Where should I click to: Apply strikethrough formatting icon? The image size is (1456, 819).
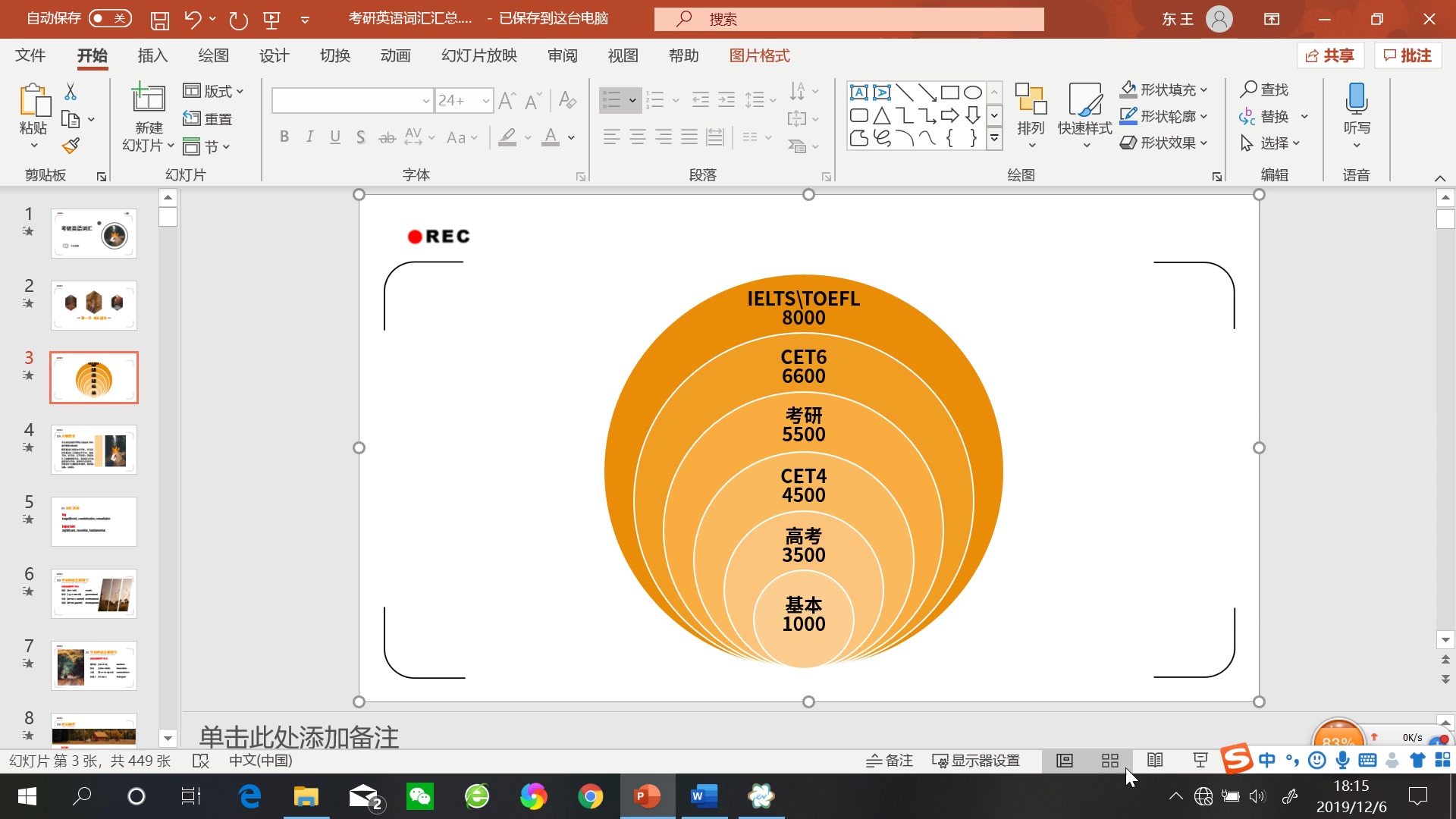pos(387,137)
